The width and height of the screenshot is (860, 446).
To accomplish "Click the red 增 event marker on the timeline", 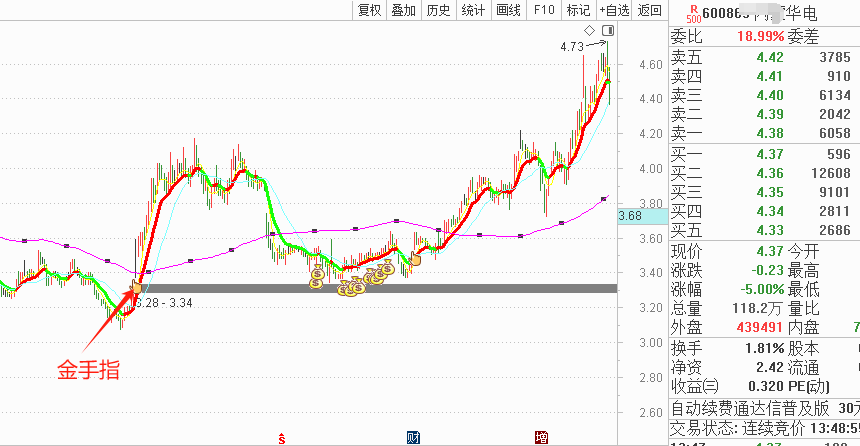I will coord(541,438).
